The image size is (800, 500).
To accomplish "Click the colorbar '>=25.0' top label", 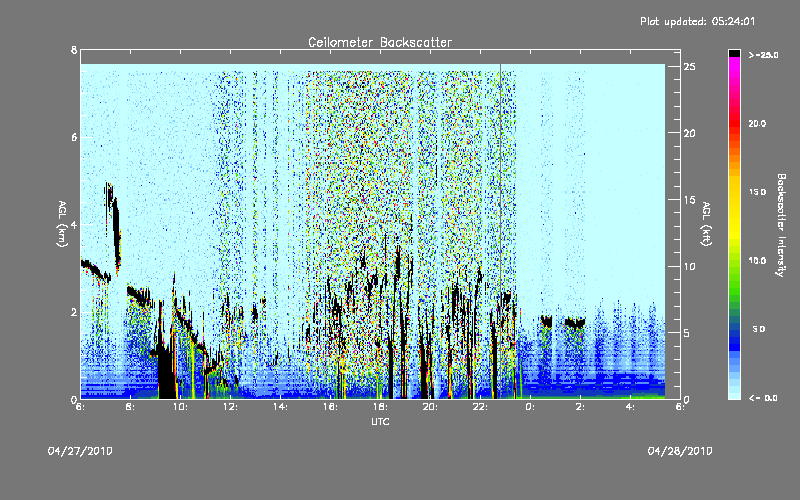I will [x=763, y=55].
